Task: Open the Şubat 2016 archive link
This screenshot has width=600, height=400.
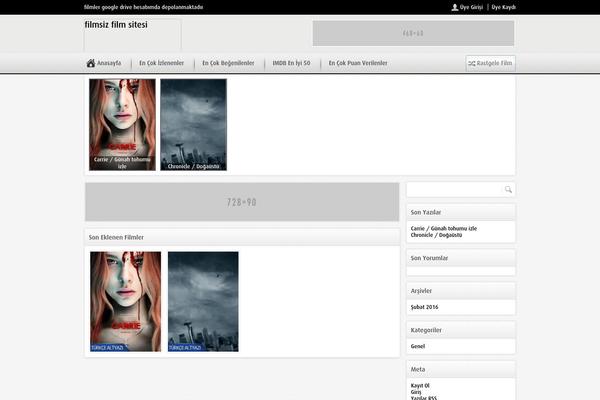Action: [x=424, y=307]
